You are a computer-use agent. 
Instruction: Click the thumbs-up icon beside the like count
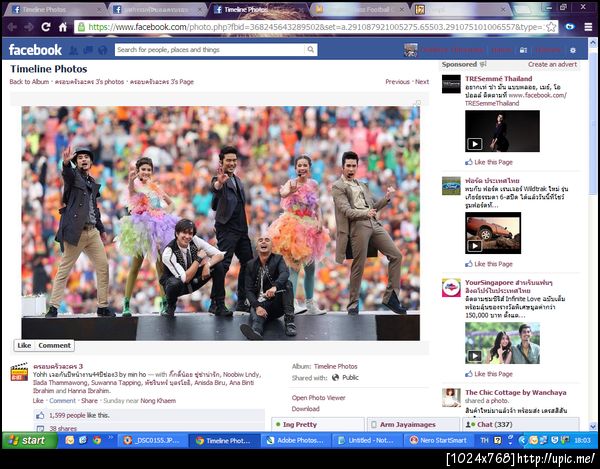click(x=40, y=415)
